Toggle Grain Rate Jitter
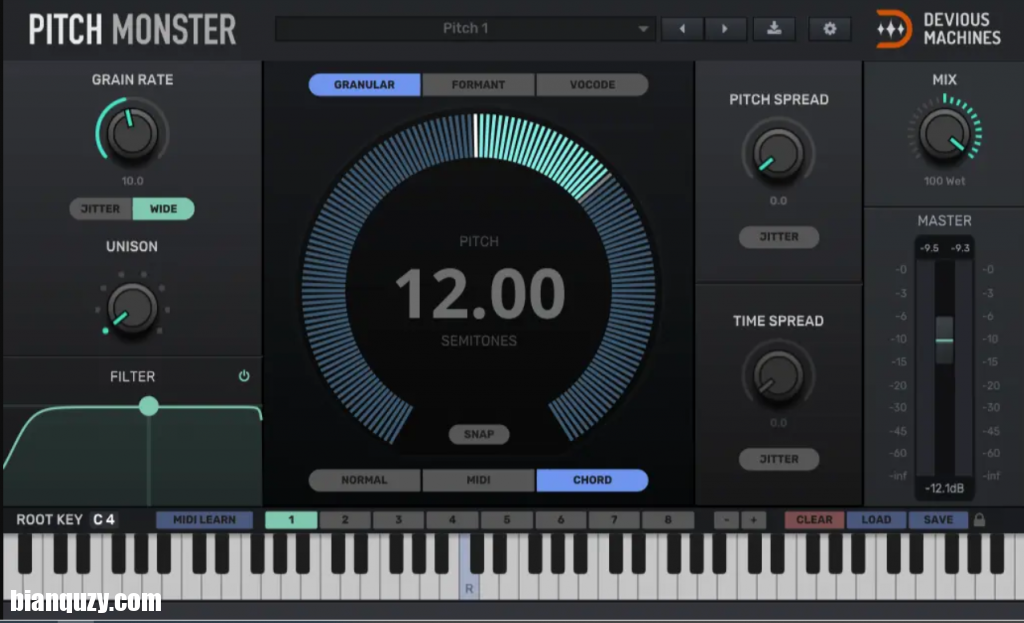The height and width of the screenshot is (623, 1024). 101,209
